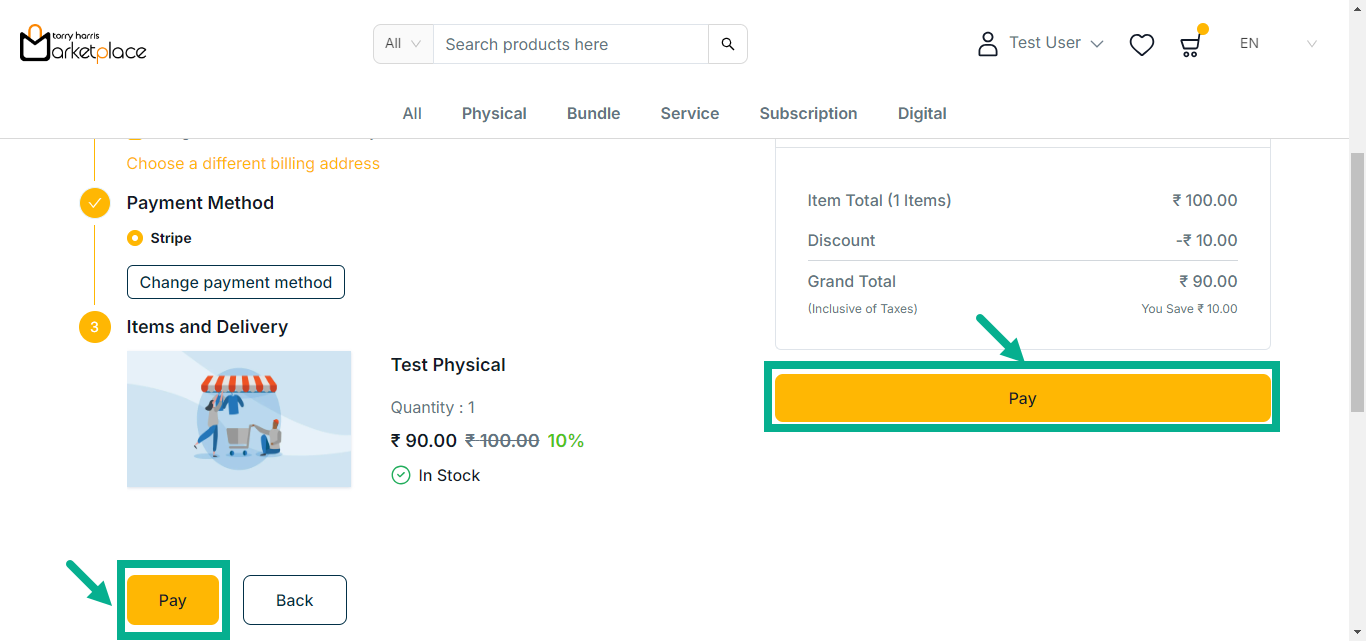
Task: Click the Marketplace logo
Action: tap(83, 44)
